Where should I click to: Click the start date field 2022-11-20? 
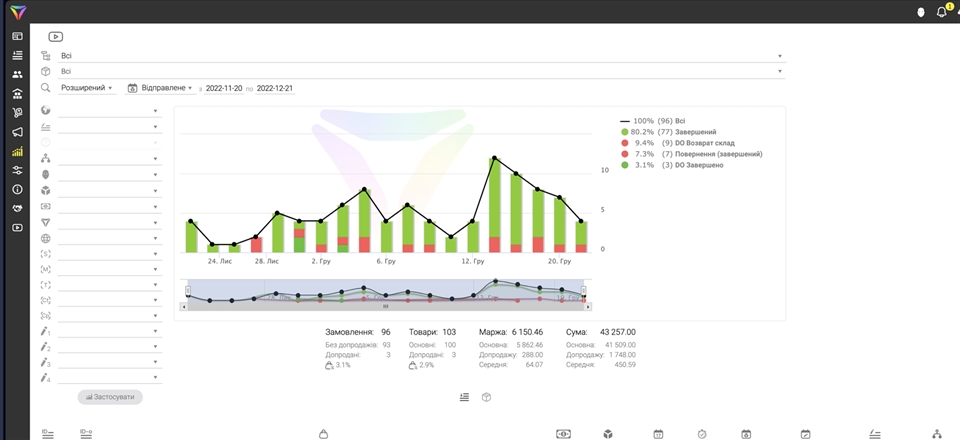[x=224, y=88]
